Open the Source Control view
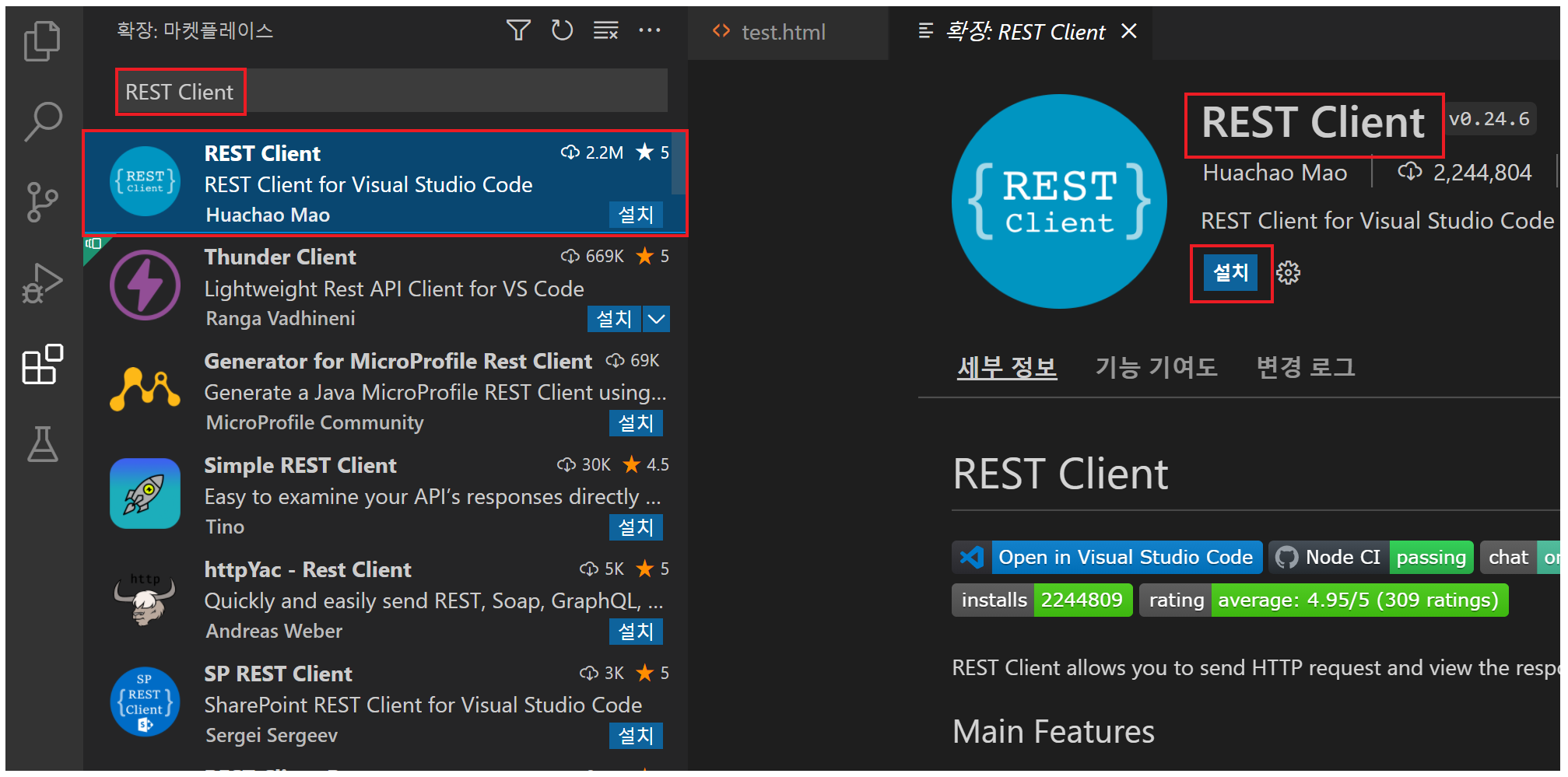 pos(43,202)
